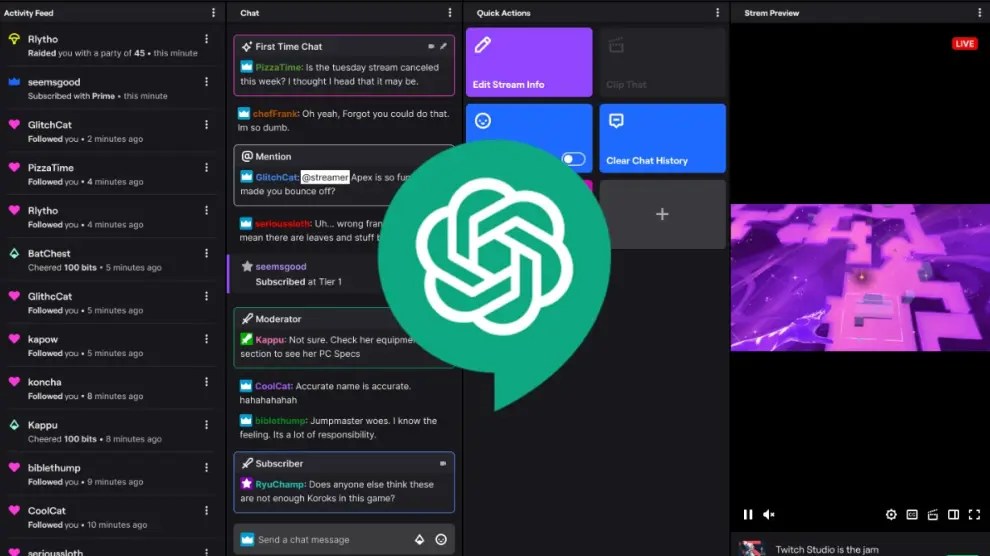The height and width of the screenshot is (556, 990).
Task: Click the pencil icon on First Time Chat
Action: click(444, 46)
